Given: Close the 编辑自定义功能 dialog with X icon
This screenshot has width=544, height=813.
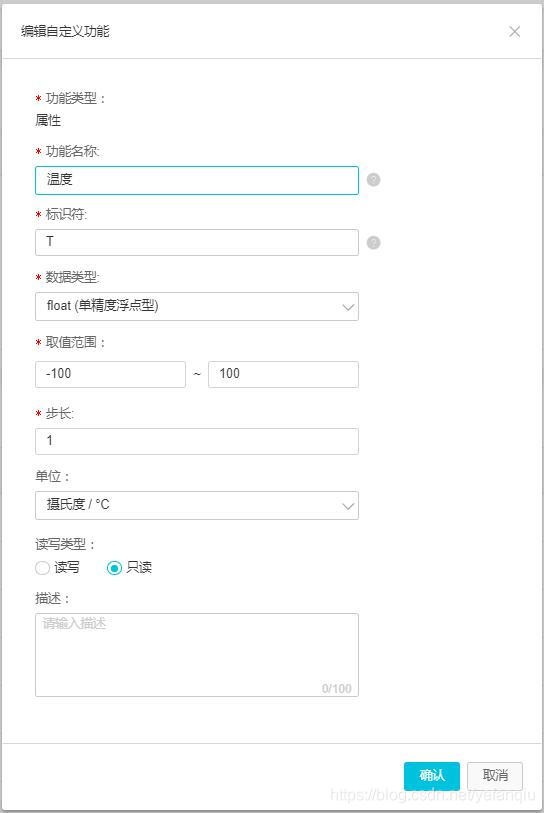Looking at the screenshot, I should pyautogui.click(x=514, y=32).
